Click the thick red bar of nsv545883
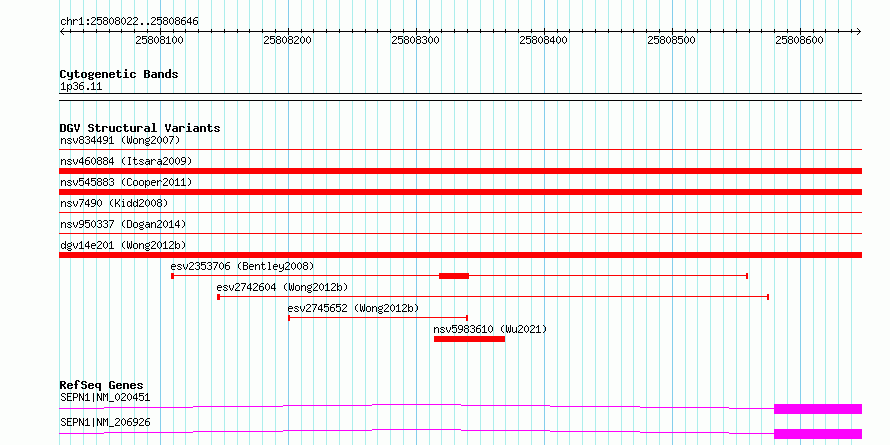 click(460, 192)
